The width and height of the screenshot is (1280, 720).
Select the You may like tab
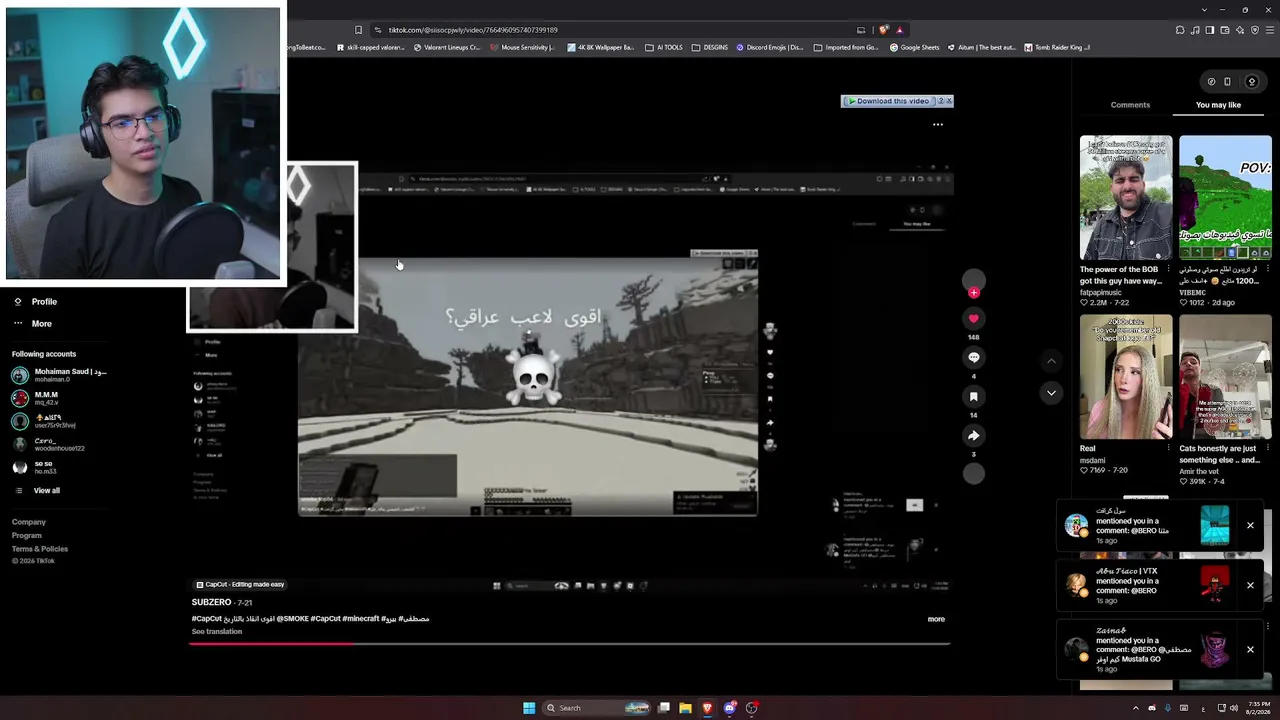pyautogui.click(x=1218, y=105)
